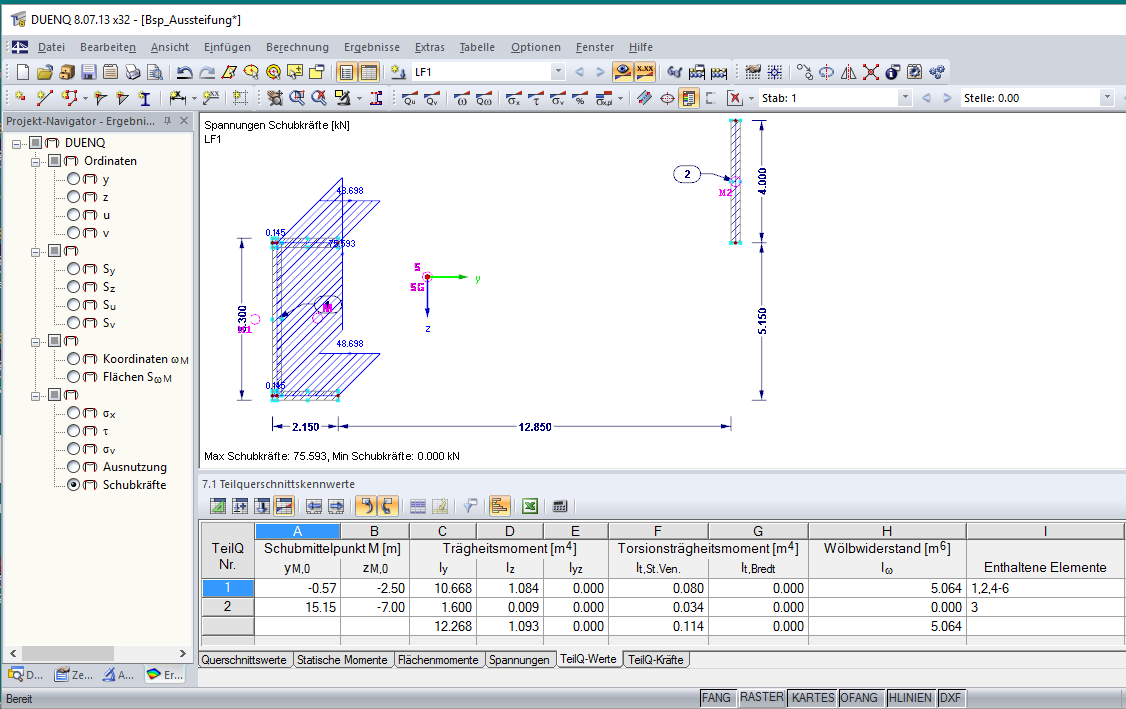Collapse the group containing σx
Image resolution: width=1126 pixels, height=709 pixels.
[x=35, y=396]
